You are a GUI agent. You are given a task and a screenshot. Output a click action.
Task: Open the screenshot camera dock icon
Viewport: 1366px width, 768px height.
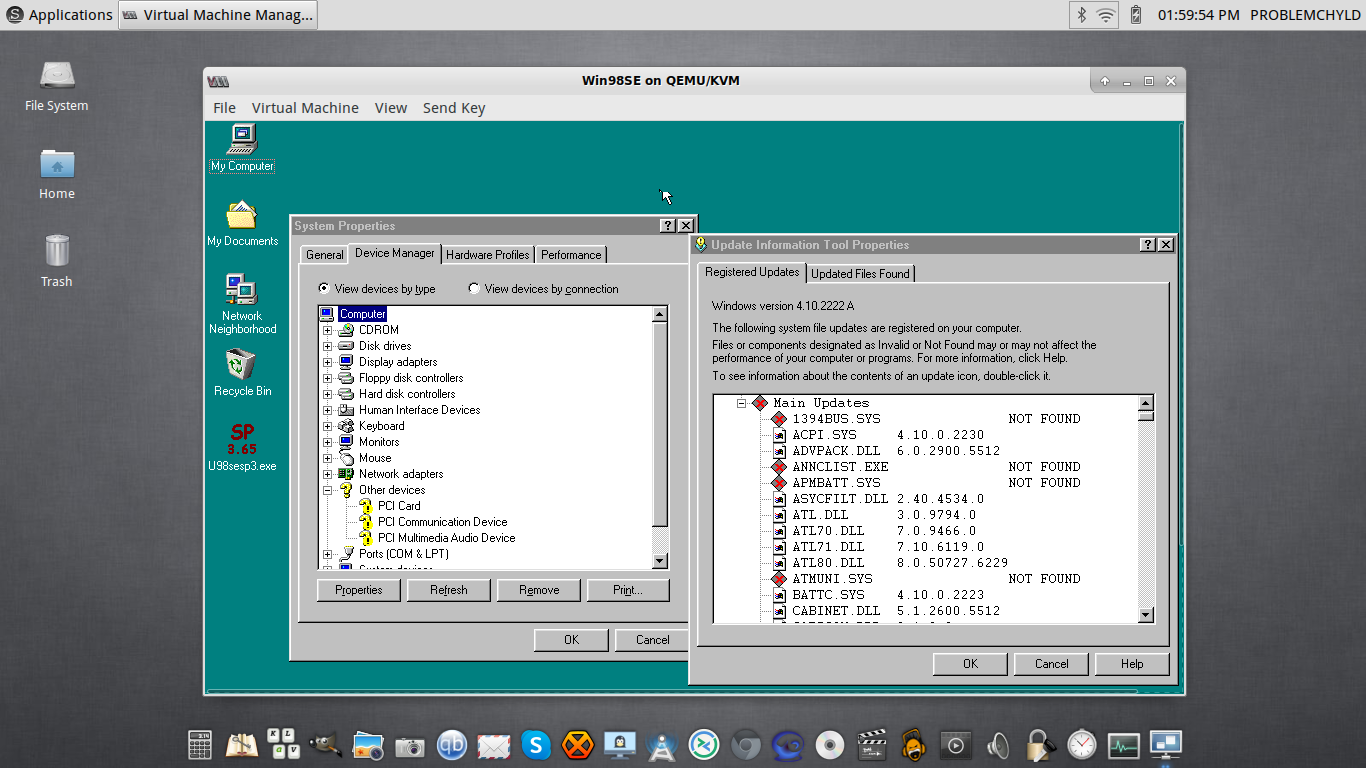click(410, 746)
